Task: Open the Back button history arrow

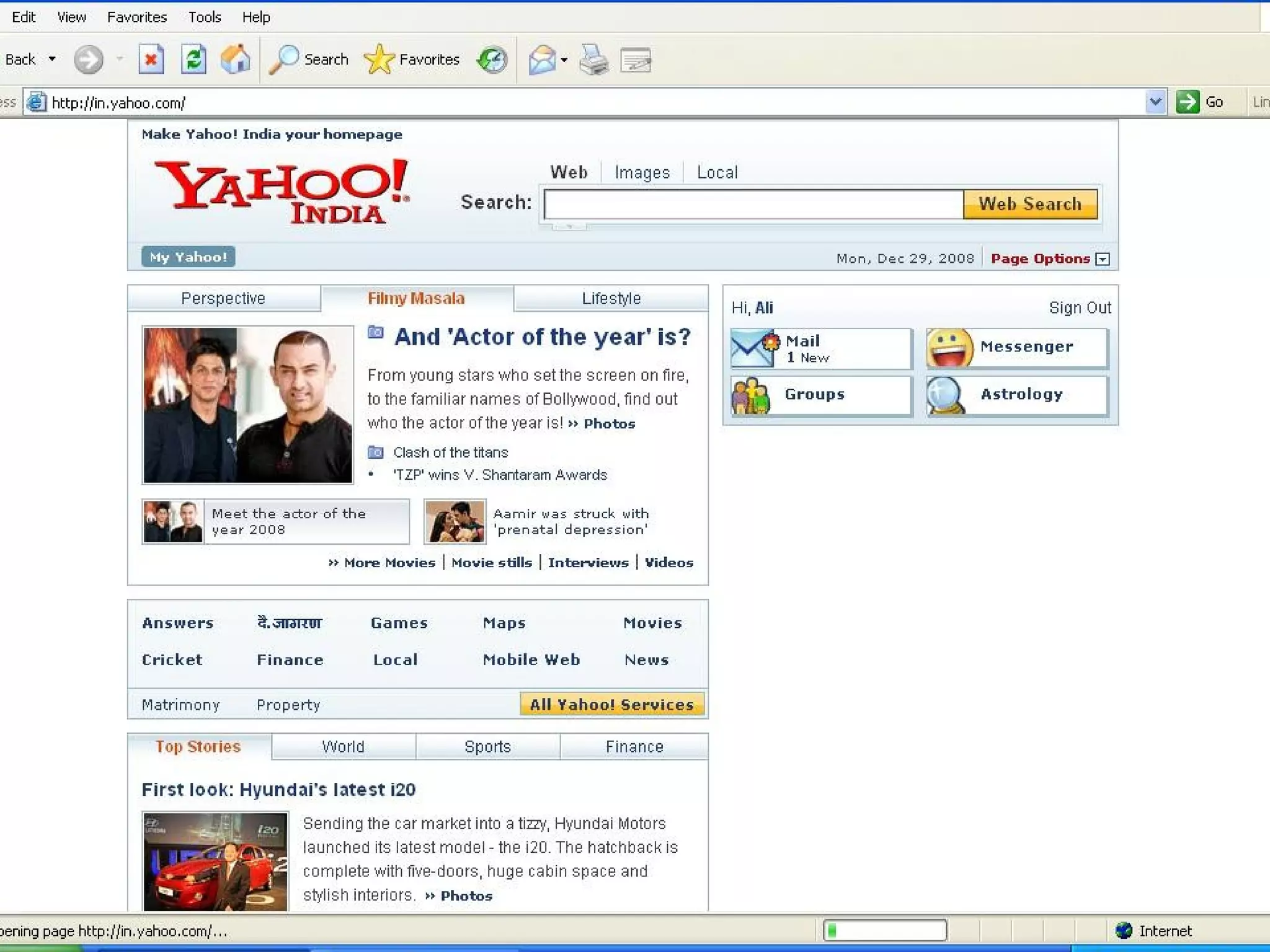Action: tap(52, 59)
